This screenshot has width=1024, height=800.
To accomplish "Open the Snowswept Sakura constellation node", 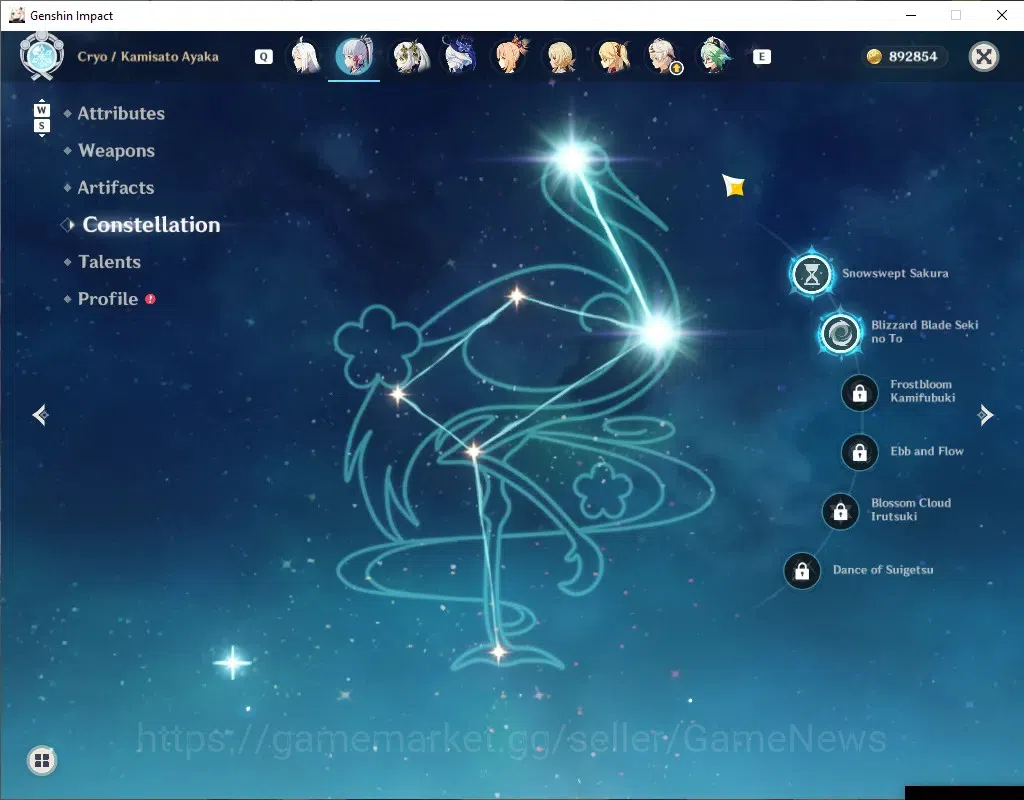I will click(x=811, y=274).
